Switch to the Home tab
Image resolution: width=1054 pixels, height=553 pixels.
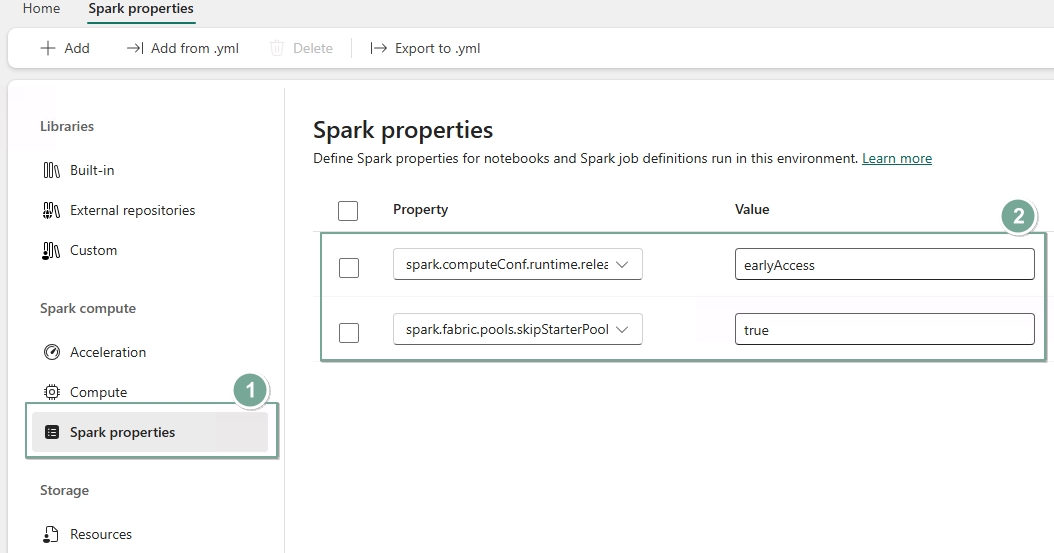[41, 9]
